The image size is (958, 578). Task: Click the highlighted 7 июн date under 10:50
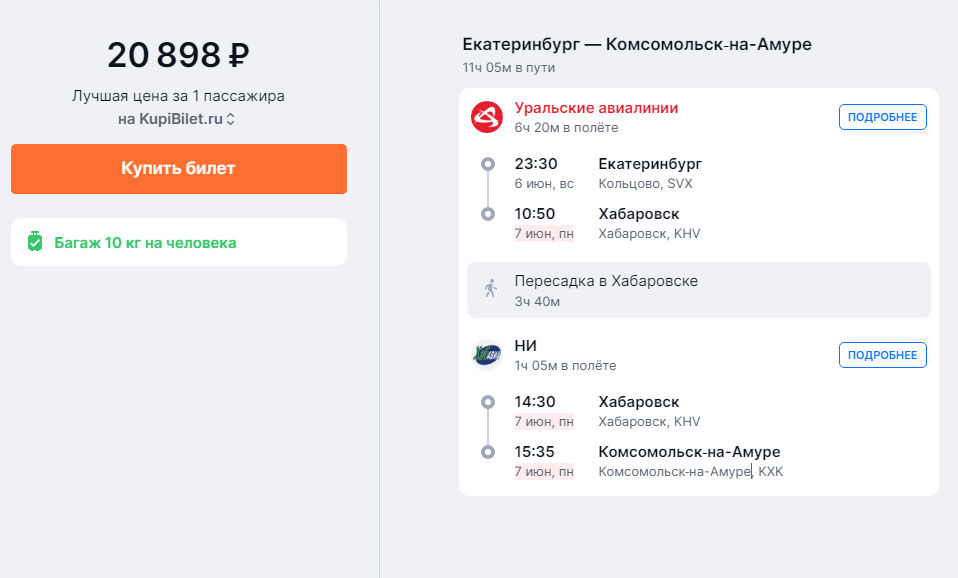(544, 233)
